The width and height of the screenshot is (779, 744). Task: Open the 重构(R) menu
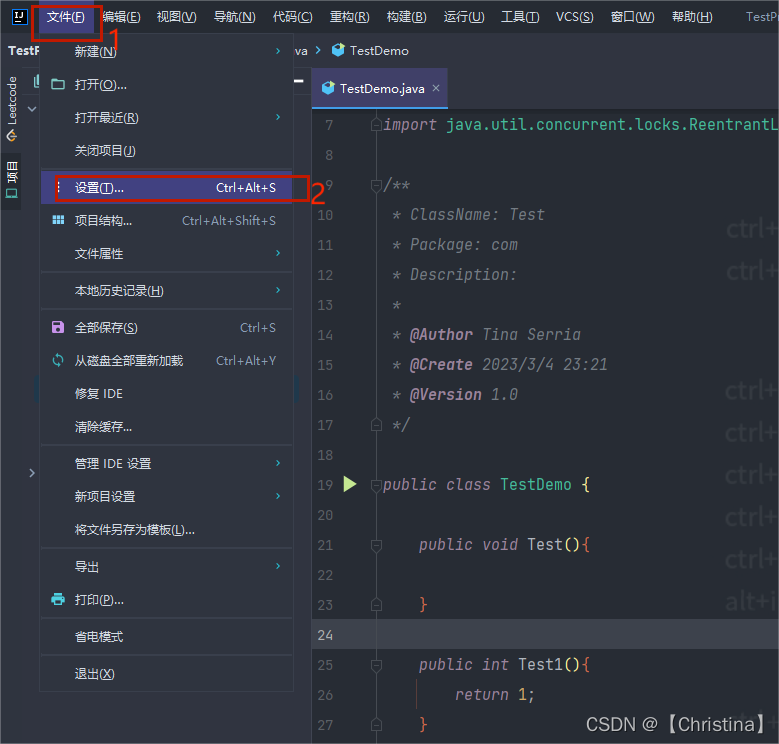click(350, 17)
